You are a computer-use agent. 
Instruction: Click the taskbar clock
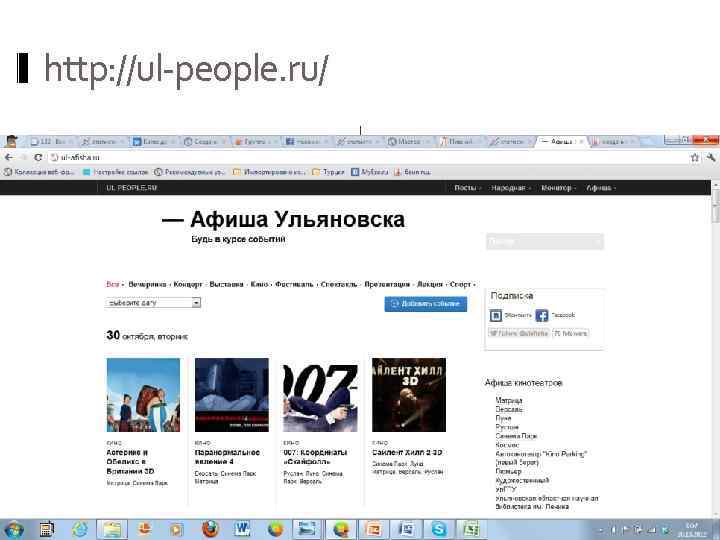coord(692,529)
